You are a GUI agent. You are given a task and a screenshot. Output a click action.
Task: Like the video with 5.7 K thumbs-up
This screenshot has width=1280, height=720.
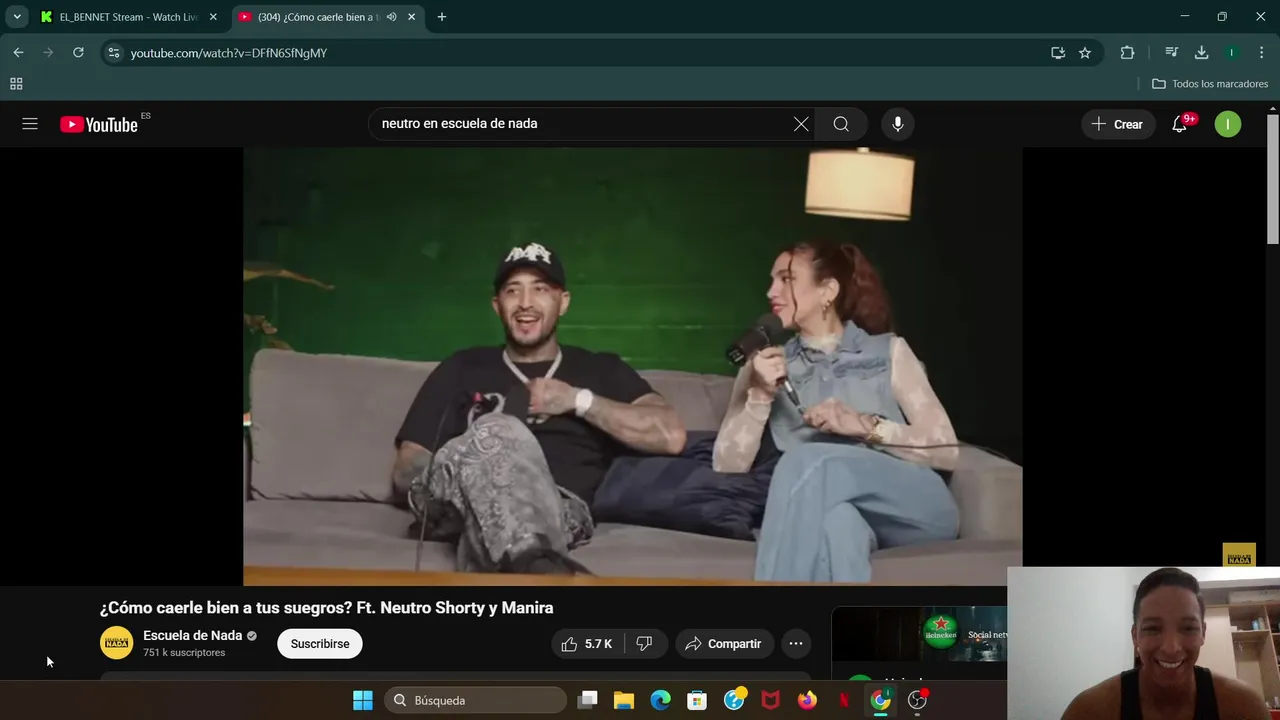[x=587, y=644]
